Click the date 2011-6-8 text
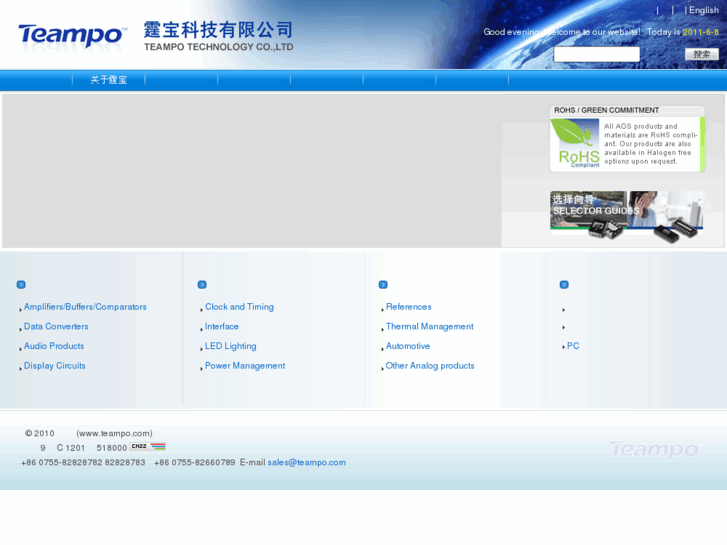The image size is (727, 545). pyautogui.click(x=700, y=32)
